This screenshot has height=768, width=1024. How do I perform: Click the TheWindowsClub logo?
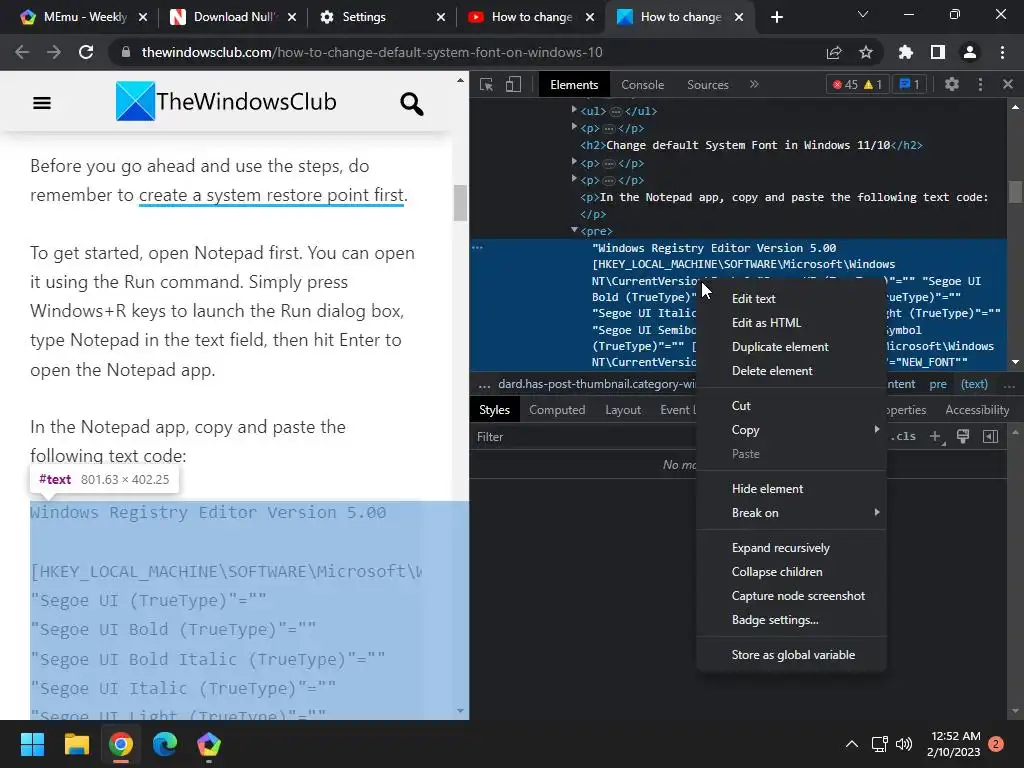226,101
